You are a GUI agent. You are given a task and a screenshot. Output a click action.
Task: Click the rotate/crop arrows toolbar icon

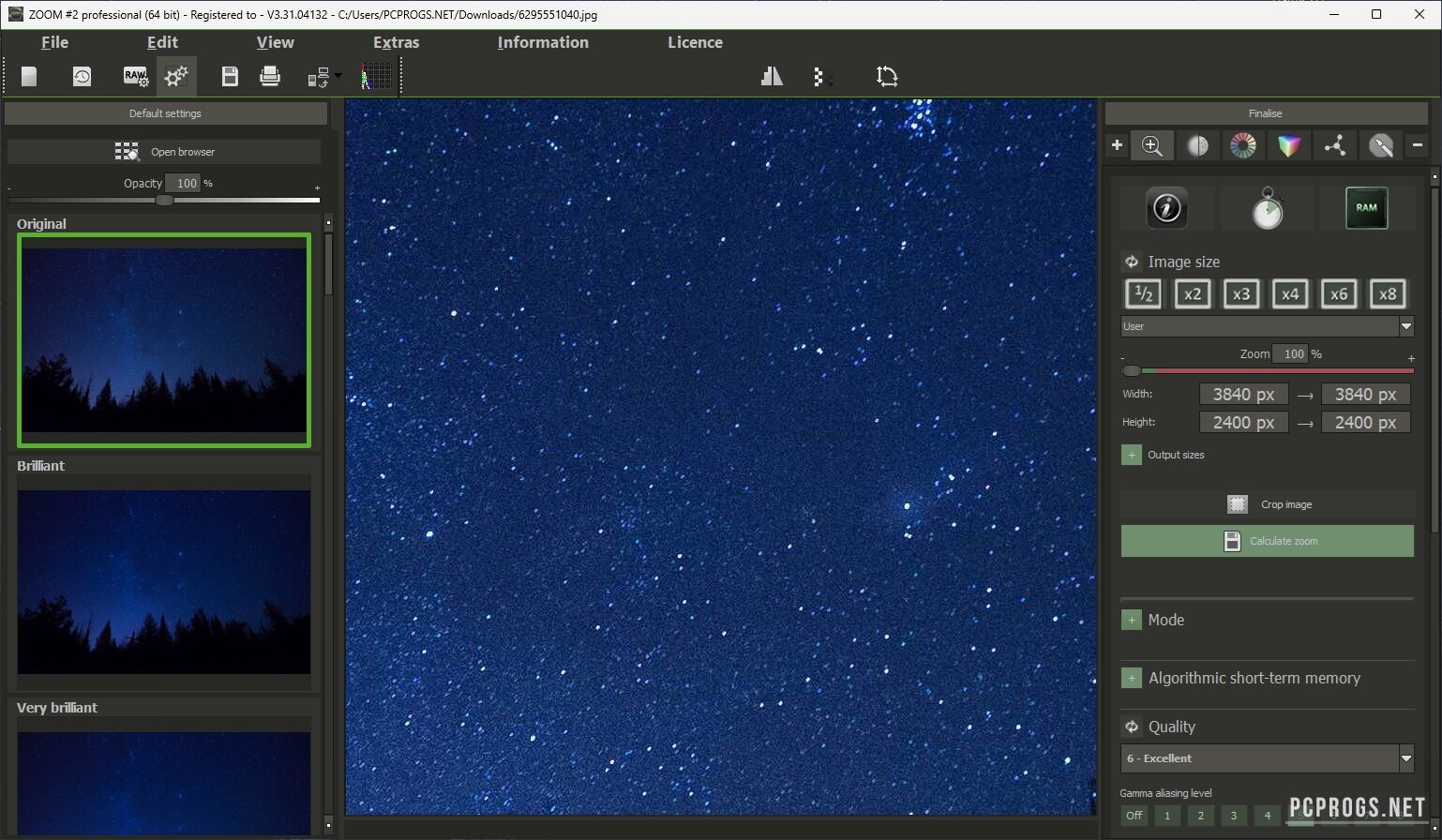886,77
